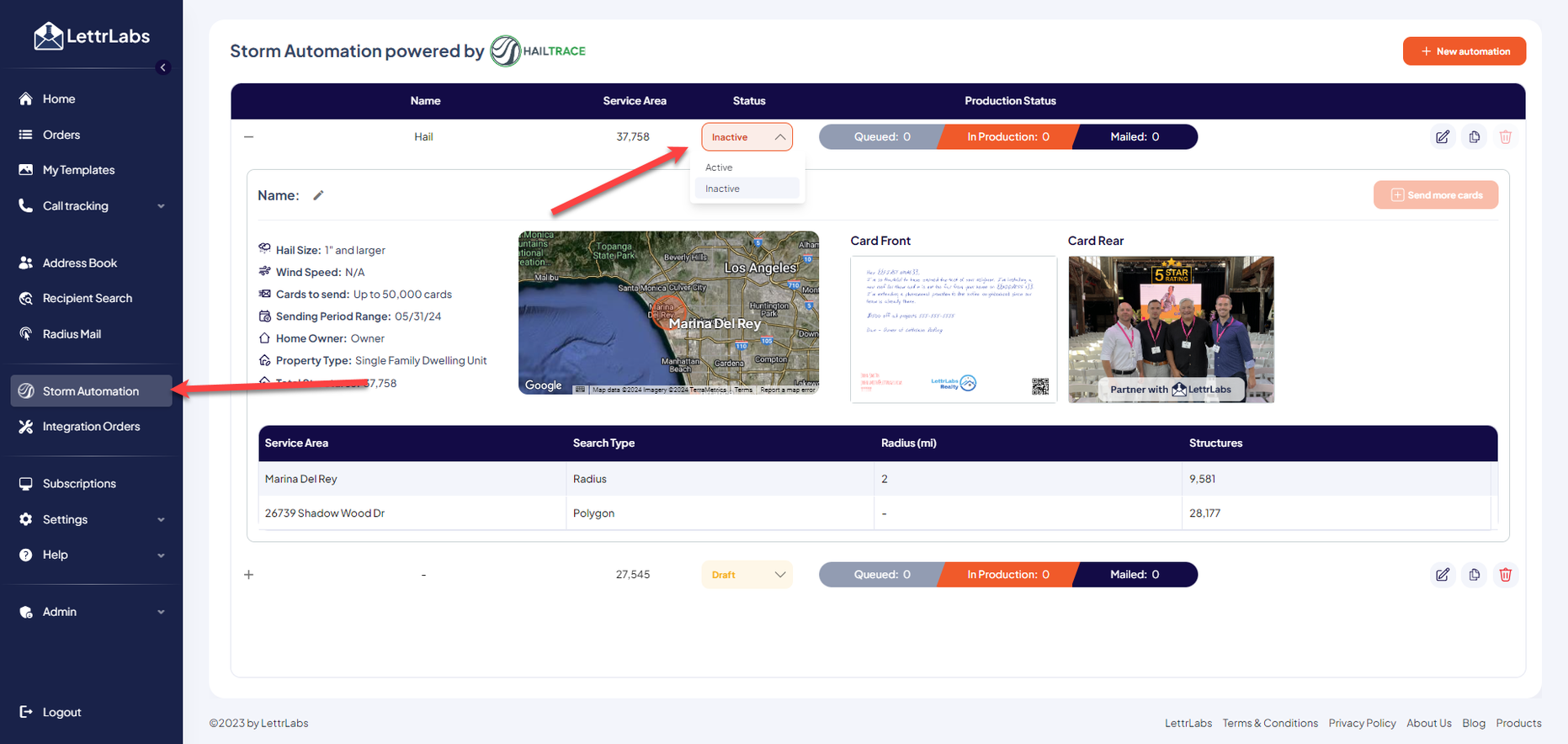Expand the Settings submenu arrow

point(161,520)
